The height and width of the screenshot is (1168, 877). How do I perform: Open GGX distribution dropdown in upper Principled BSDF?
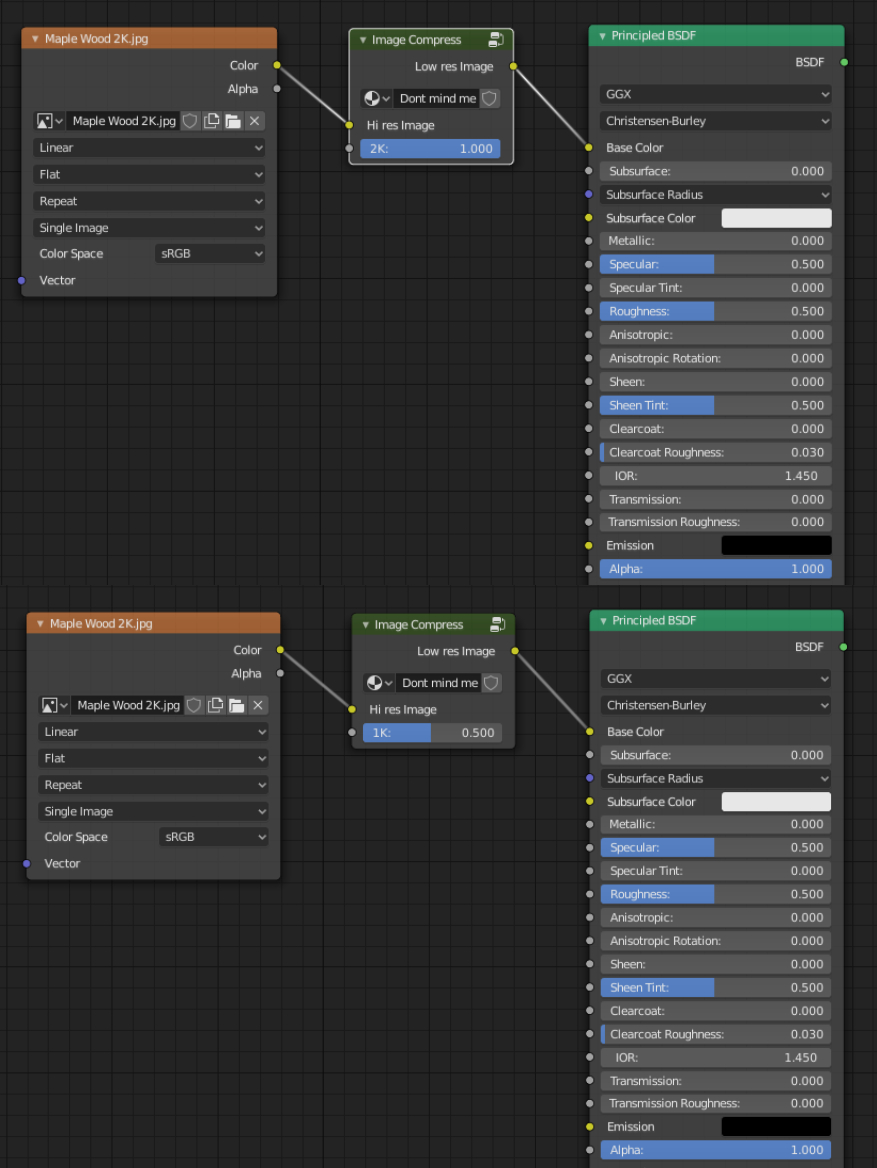715,94
